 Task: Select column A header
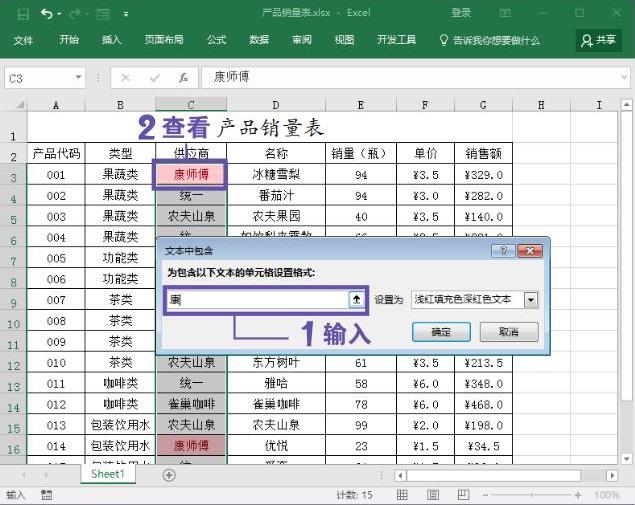click(56, 105)
